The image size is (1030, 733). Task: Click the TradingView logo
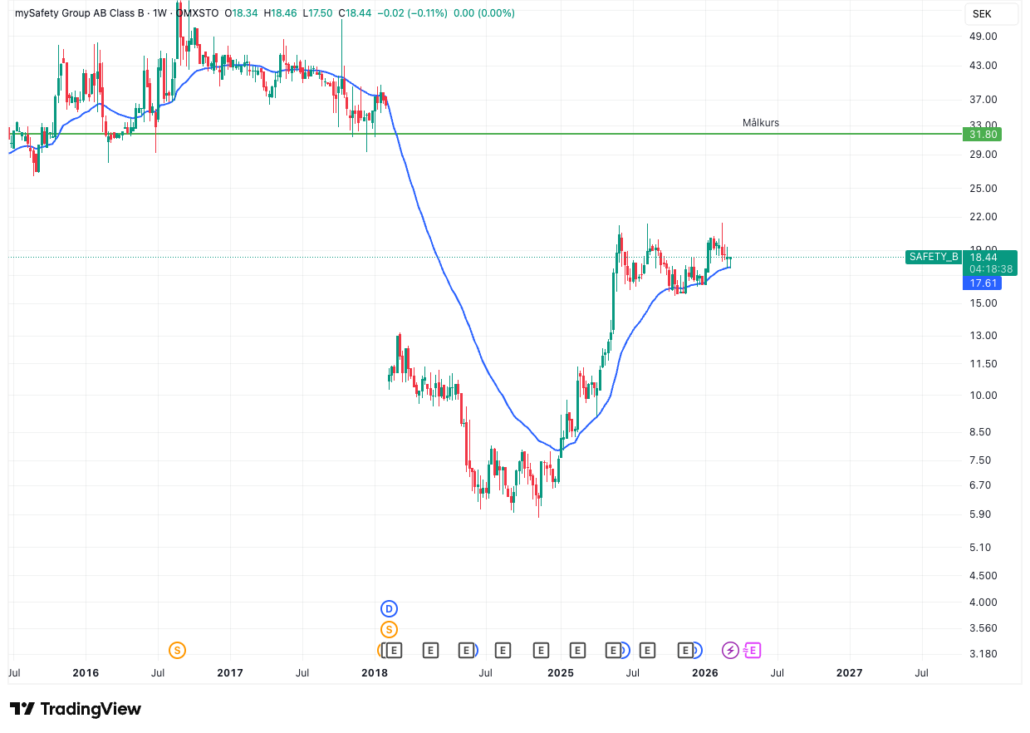click(76, 709)
